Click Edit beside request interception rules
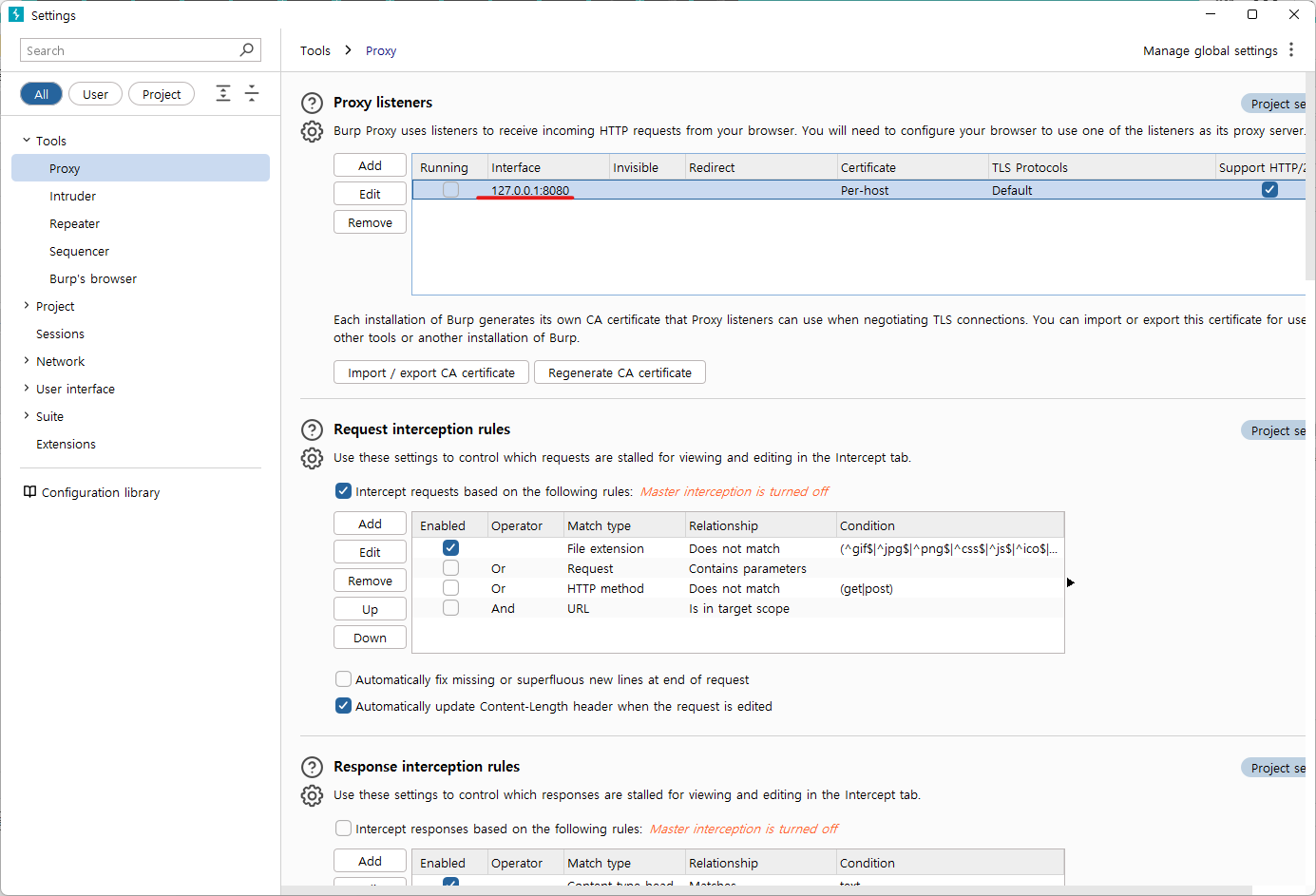1316x896 pixels. tap(370, 552)
